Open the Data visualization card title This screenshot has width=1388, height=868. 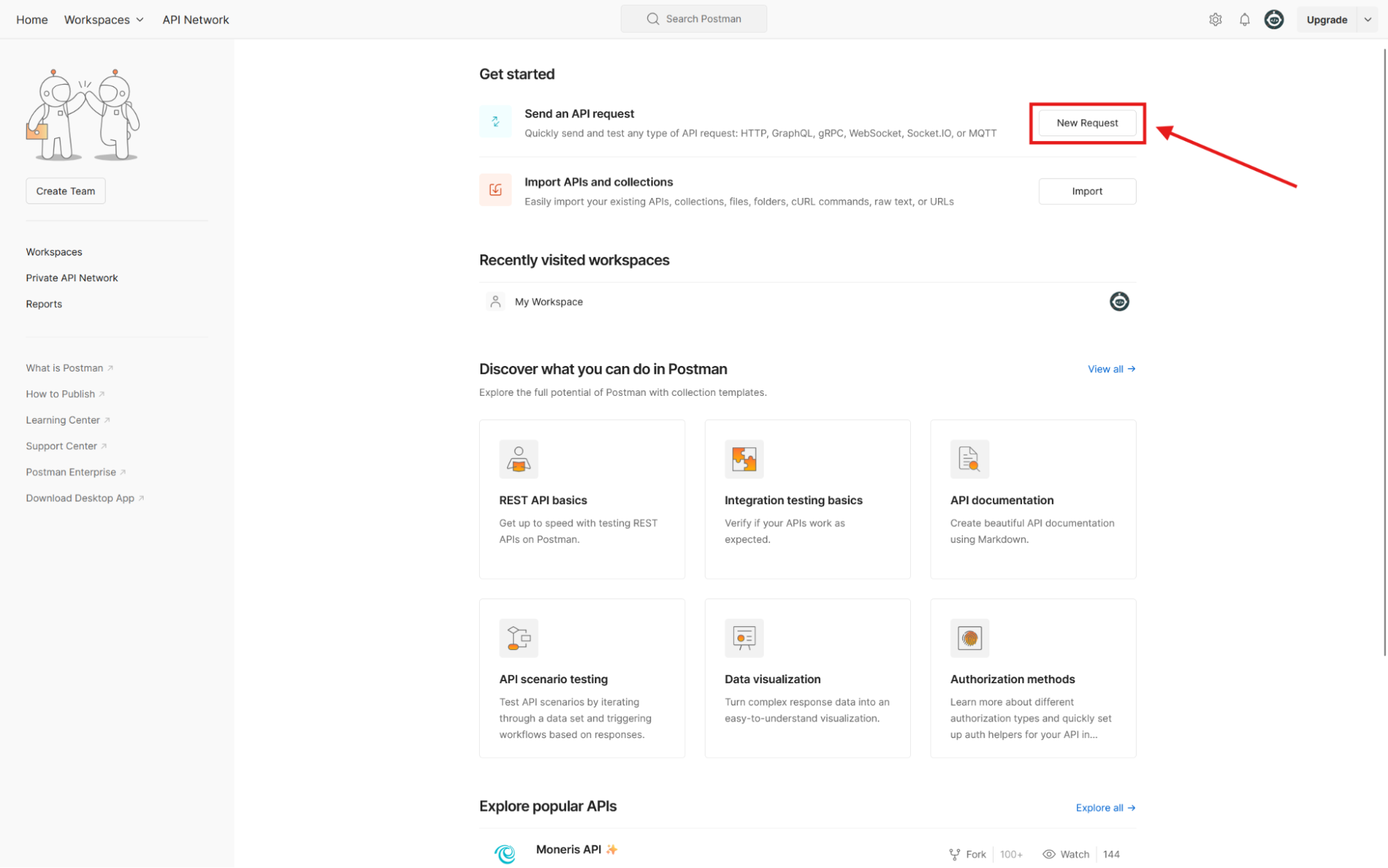tap(773, 679)
